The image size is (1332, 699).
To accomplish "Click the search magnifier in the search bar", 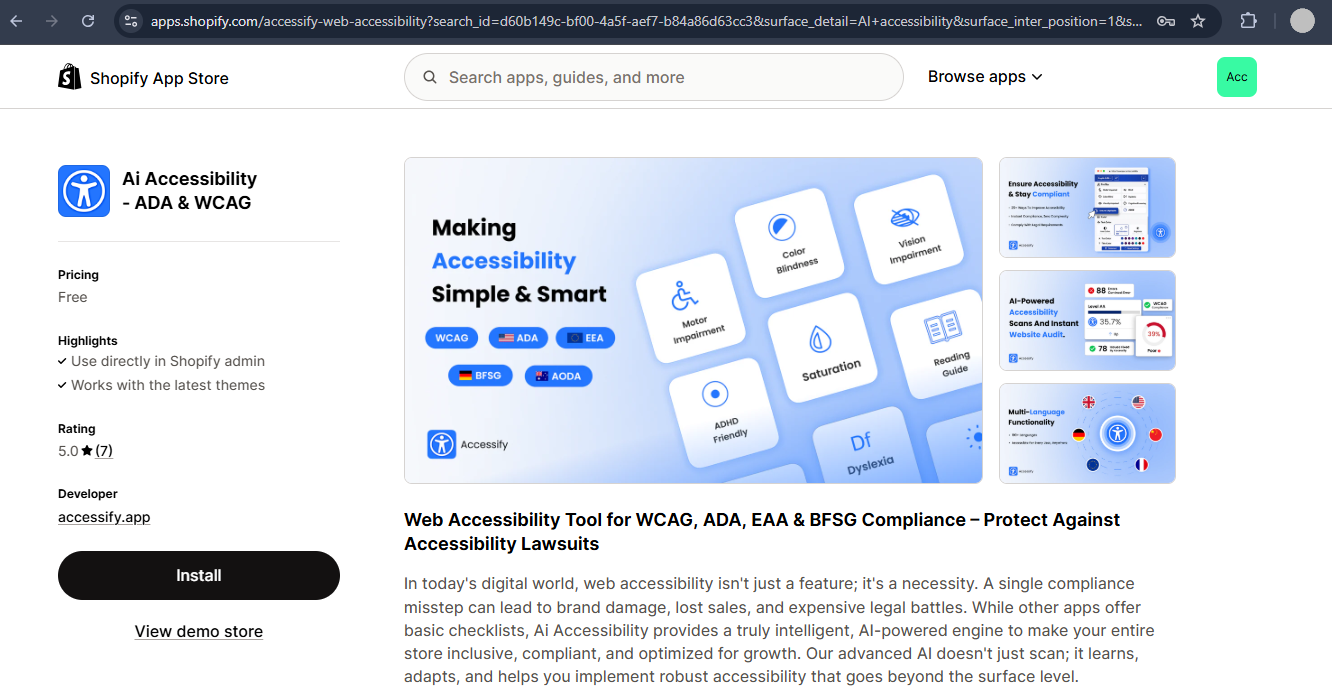I will pos(429,77).
